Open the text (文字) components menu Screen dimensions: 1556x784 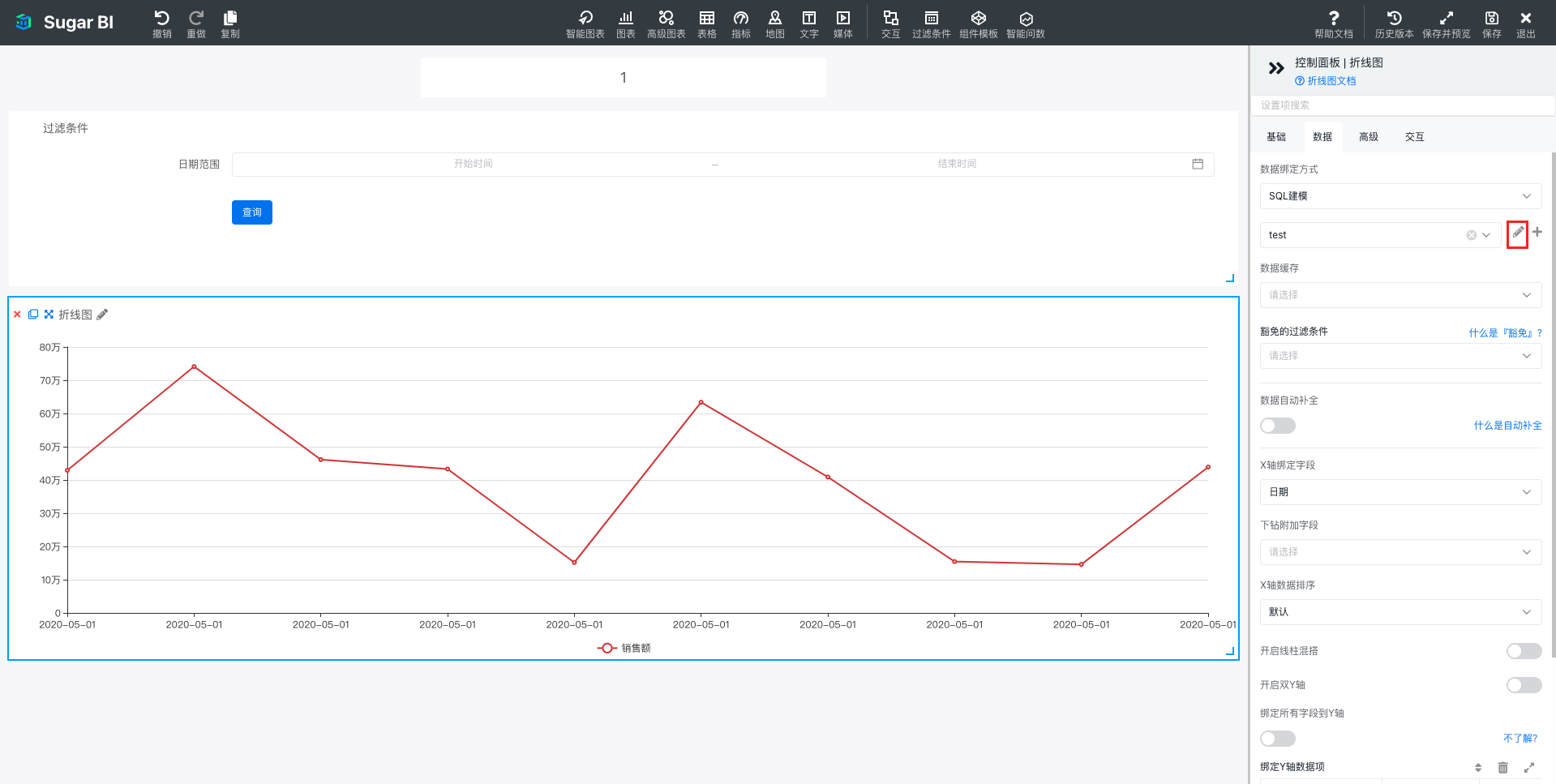[808, 24]
